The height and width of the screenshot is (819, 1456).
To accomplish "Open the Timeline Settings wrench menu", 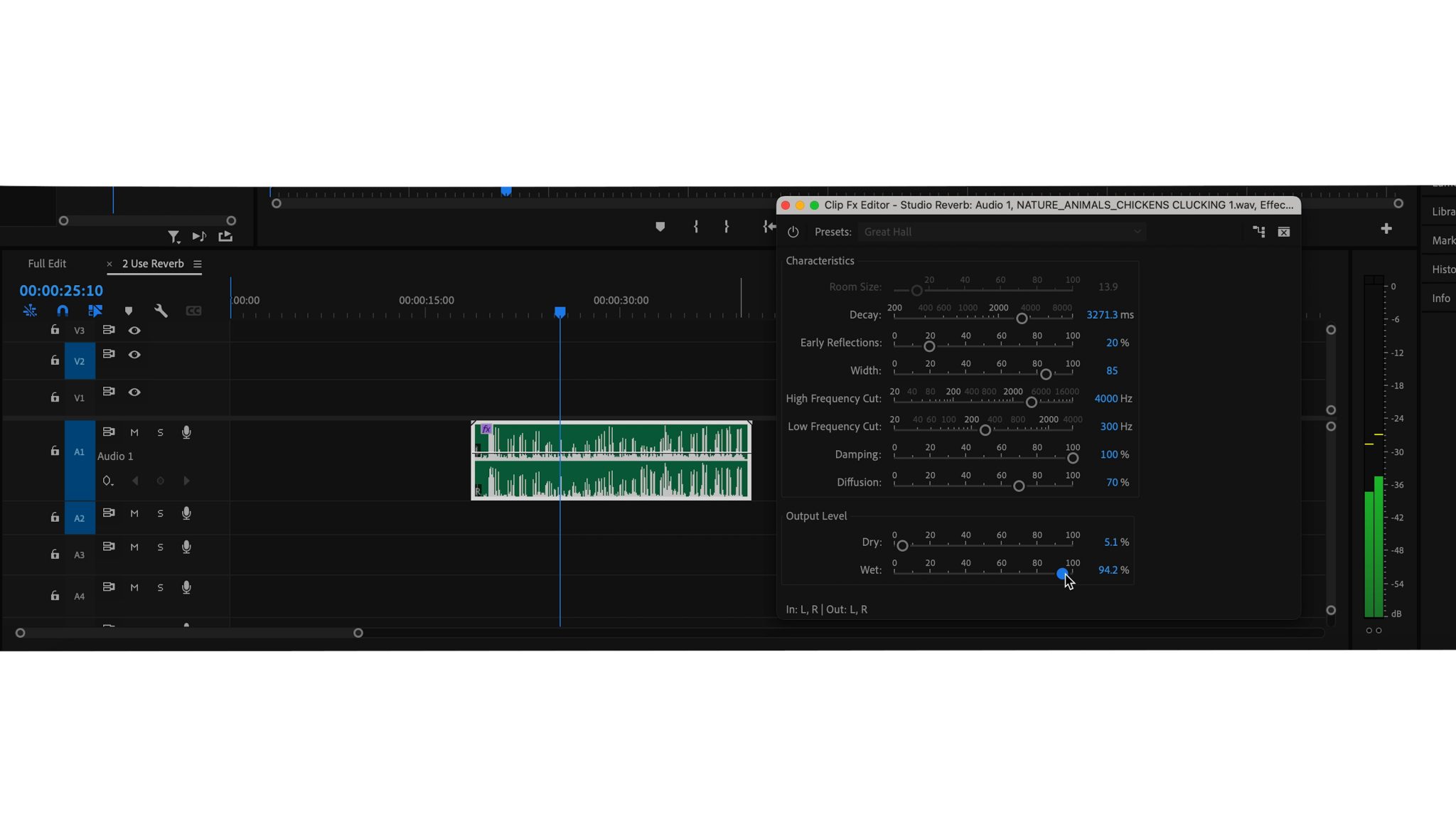I will [161, 311].
